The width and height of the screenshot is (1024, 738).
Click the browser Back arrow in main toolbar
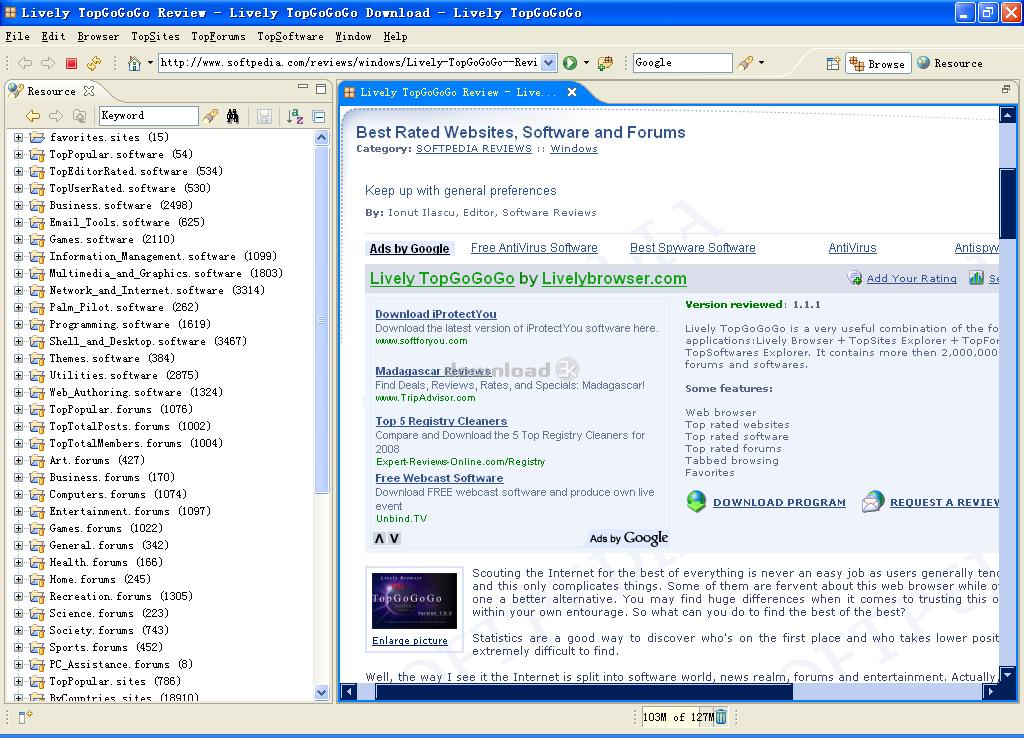(x=25, y=63)
